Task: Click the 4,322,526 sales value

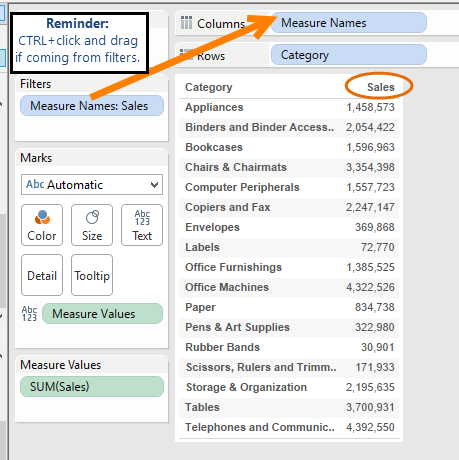Action: 370,287
